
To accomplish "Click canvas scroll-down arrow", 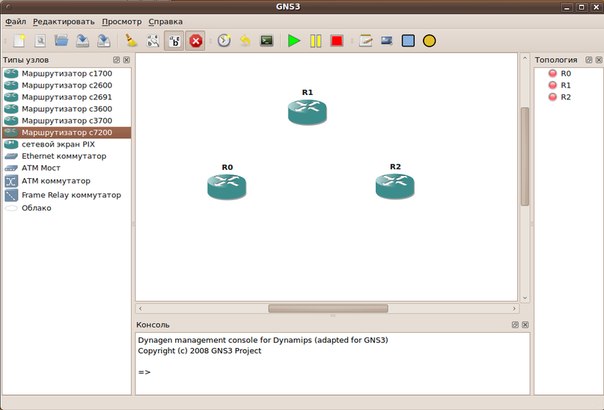I will click(x=525, y=298).
